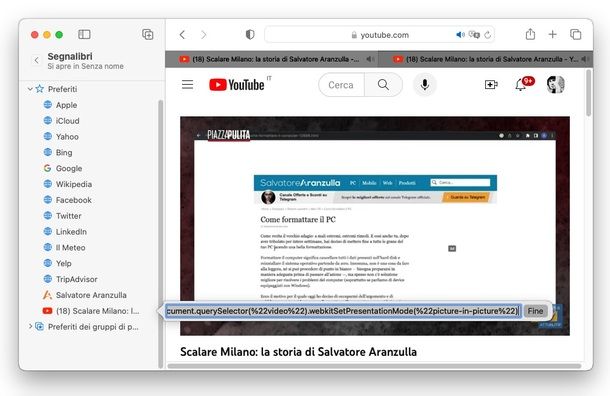
Task: Open a new tab with plus icon
Action: [x=552, y=35]
